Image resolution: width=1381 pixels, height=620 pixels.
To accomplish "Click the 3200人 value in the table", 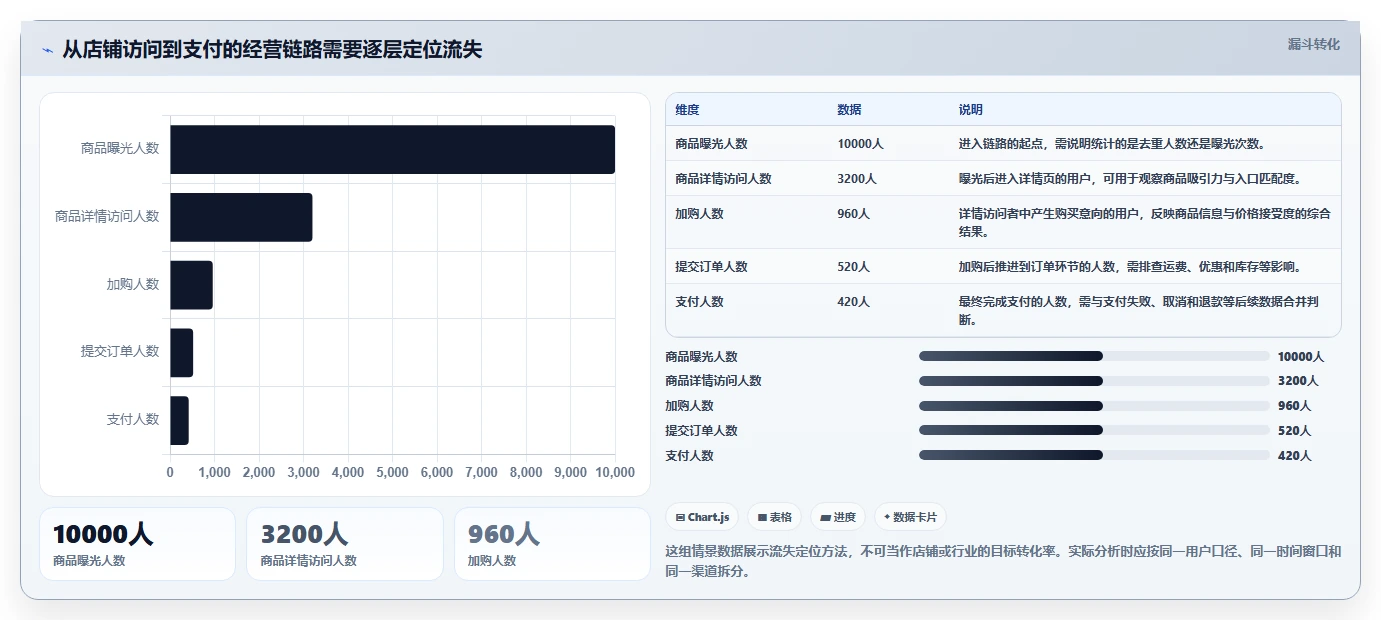I will pyautogui.click(x=857, y=179).
